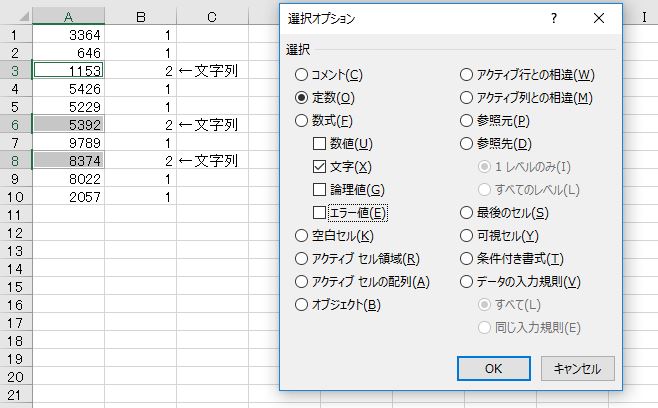Open the dialog help question mark

point(554,18)
